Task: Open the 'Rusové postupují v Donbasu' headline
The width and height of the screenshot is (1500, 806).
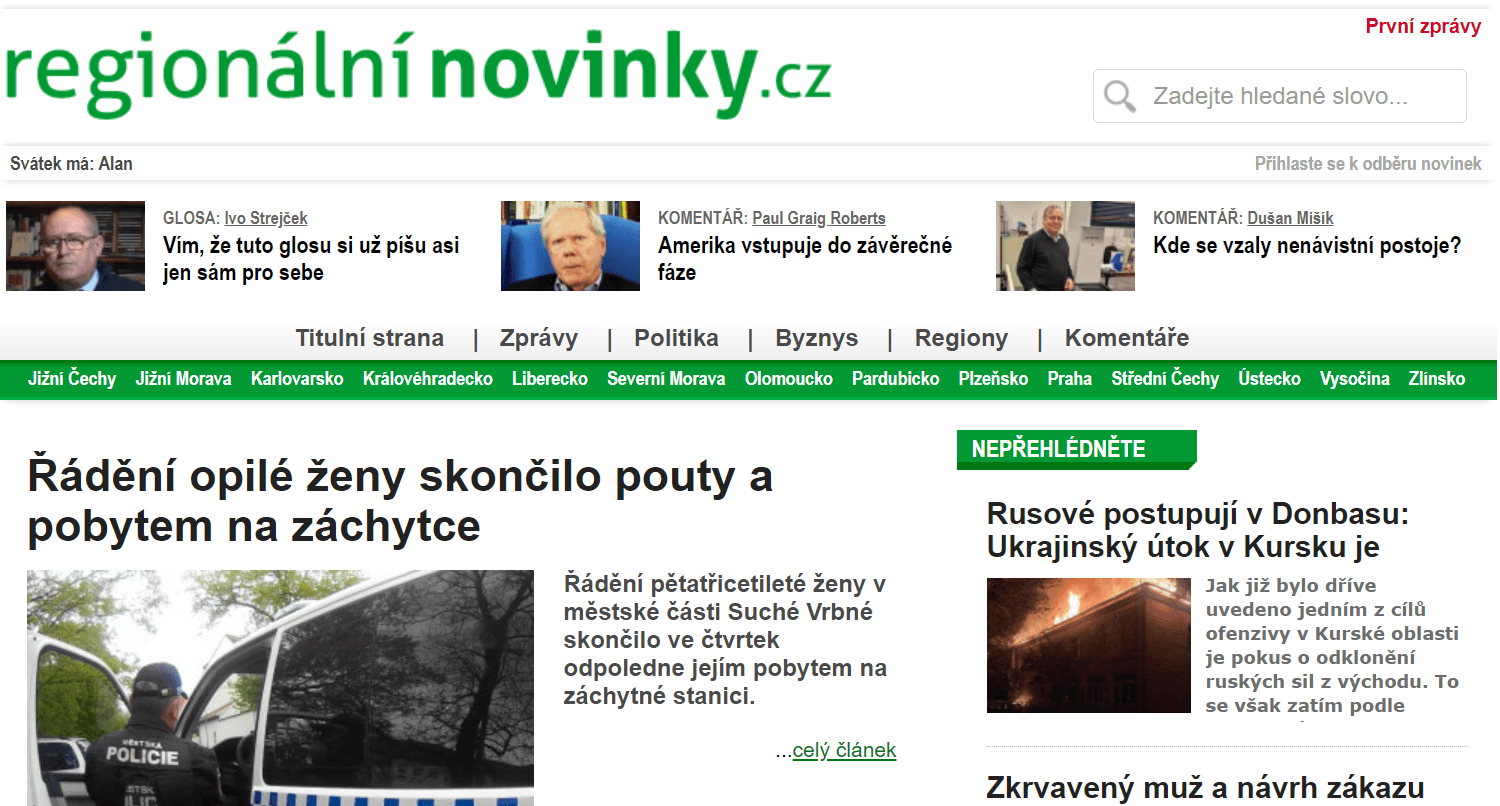Action: (1198, 531)
